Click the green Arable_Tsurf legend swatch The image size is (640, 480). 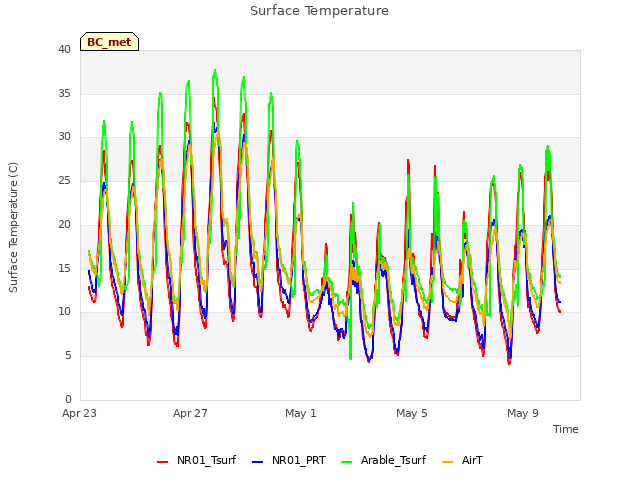(x=346, y=462)
